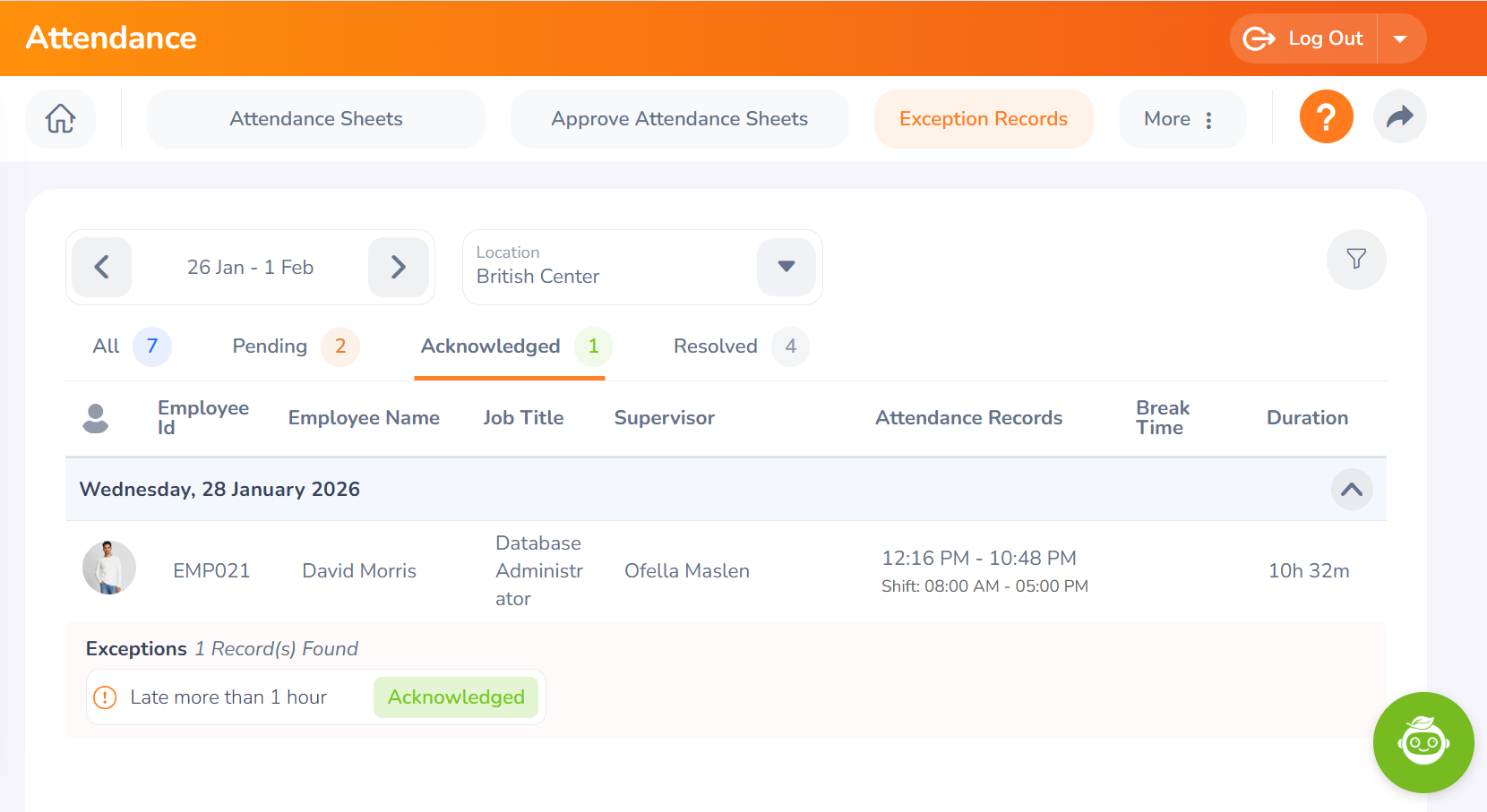The width and height of the screenshot is (1487, 812).
Task: Open dropdown arrow next to Log Out
Action: (x=1400, y=38)
